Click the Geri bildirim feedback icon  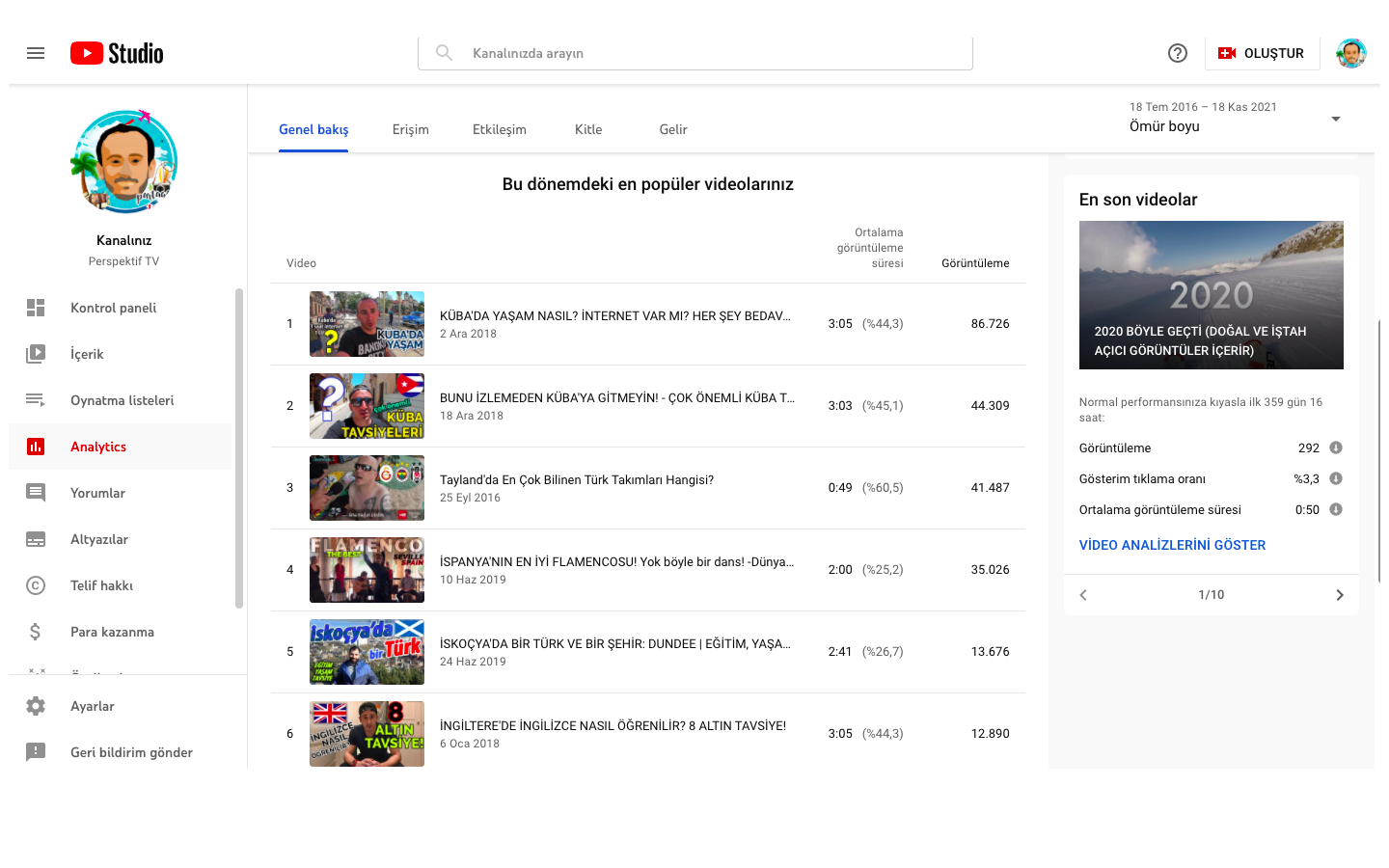[36, 752]
